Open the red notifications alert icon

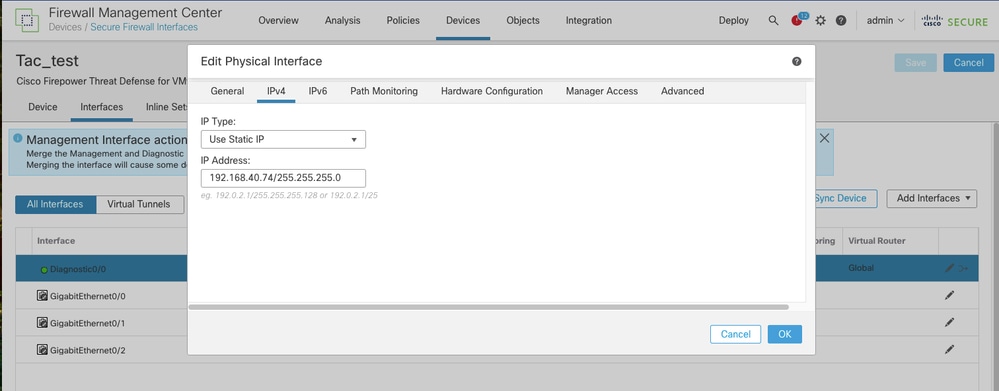pyautogui.click(x=797, y=20)
